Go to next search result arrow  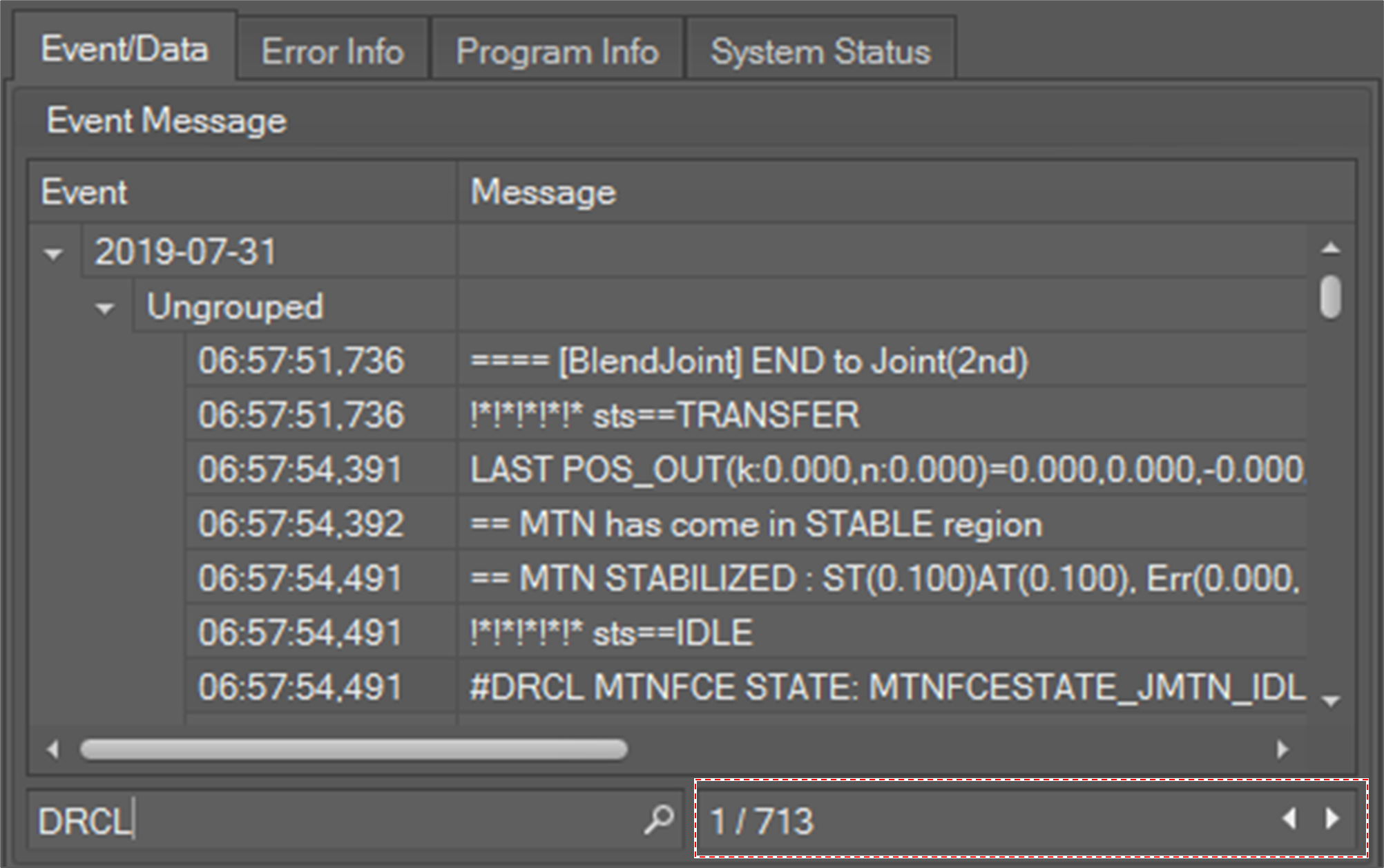[x=1332, y=819]
